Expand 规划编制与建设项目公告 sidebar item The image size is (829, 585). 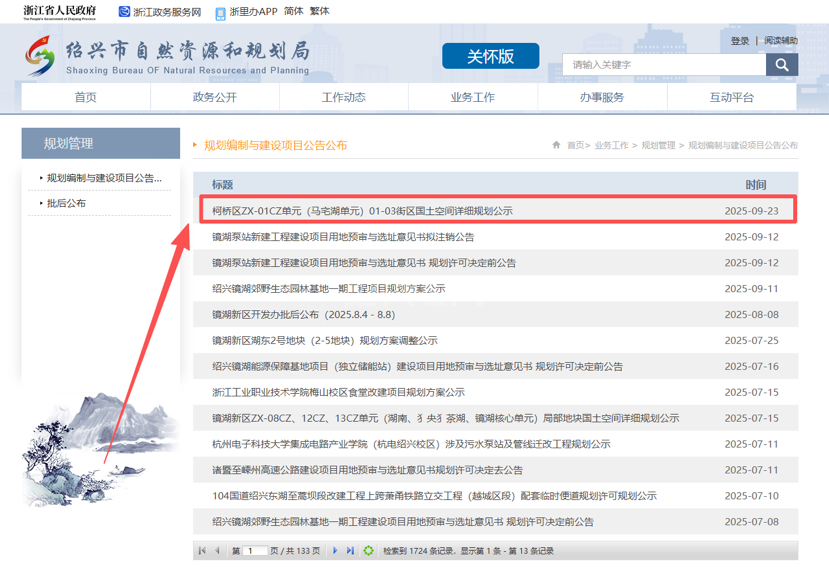[104, 178]
